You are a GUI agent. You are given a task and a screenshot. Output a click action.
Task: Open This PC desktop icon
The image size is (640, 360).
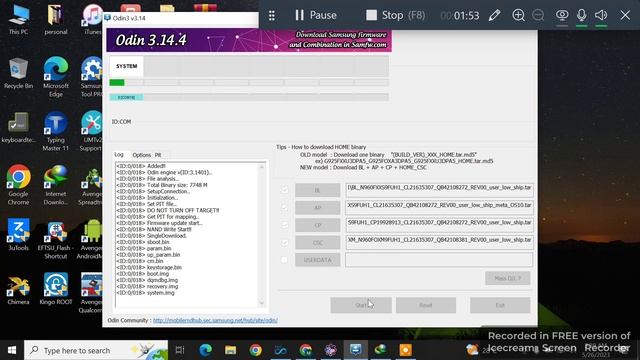[18, 20]
